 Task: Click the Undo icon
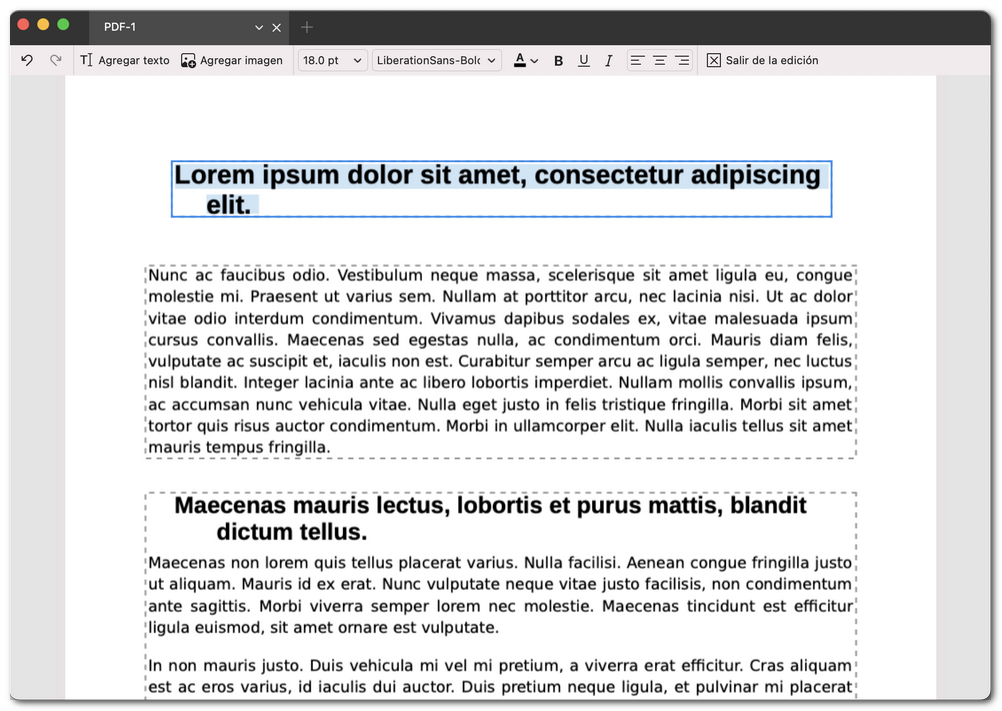click(x=27, y=60)
